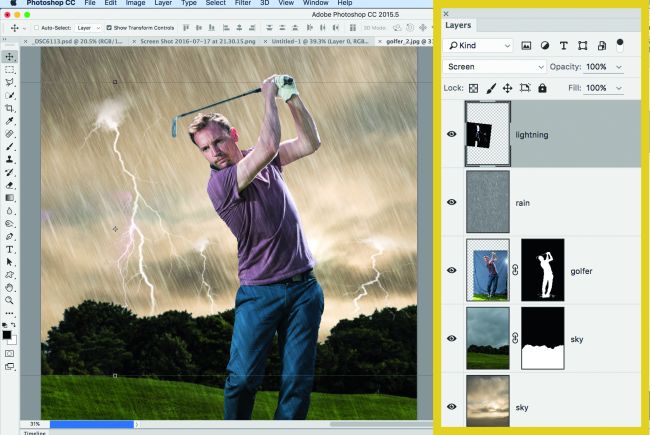Filter layers for shape layers

582,46
